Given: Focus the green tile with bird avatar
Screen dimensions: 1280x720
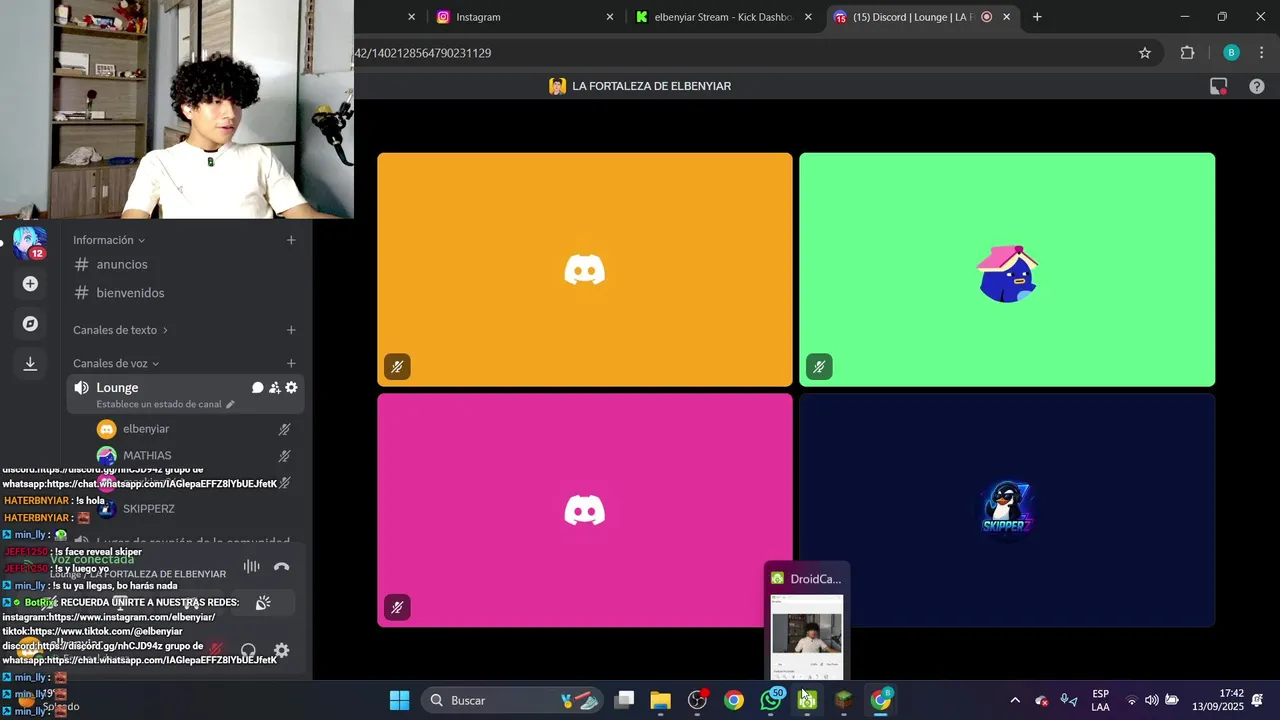Looking at the screenshot, I should 1007,270.
